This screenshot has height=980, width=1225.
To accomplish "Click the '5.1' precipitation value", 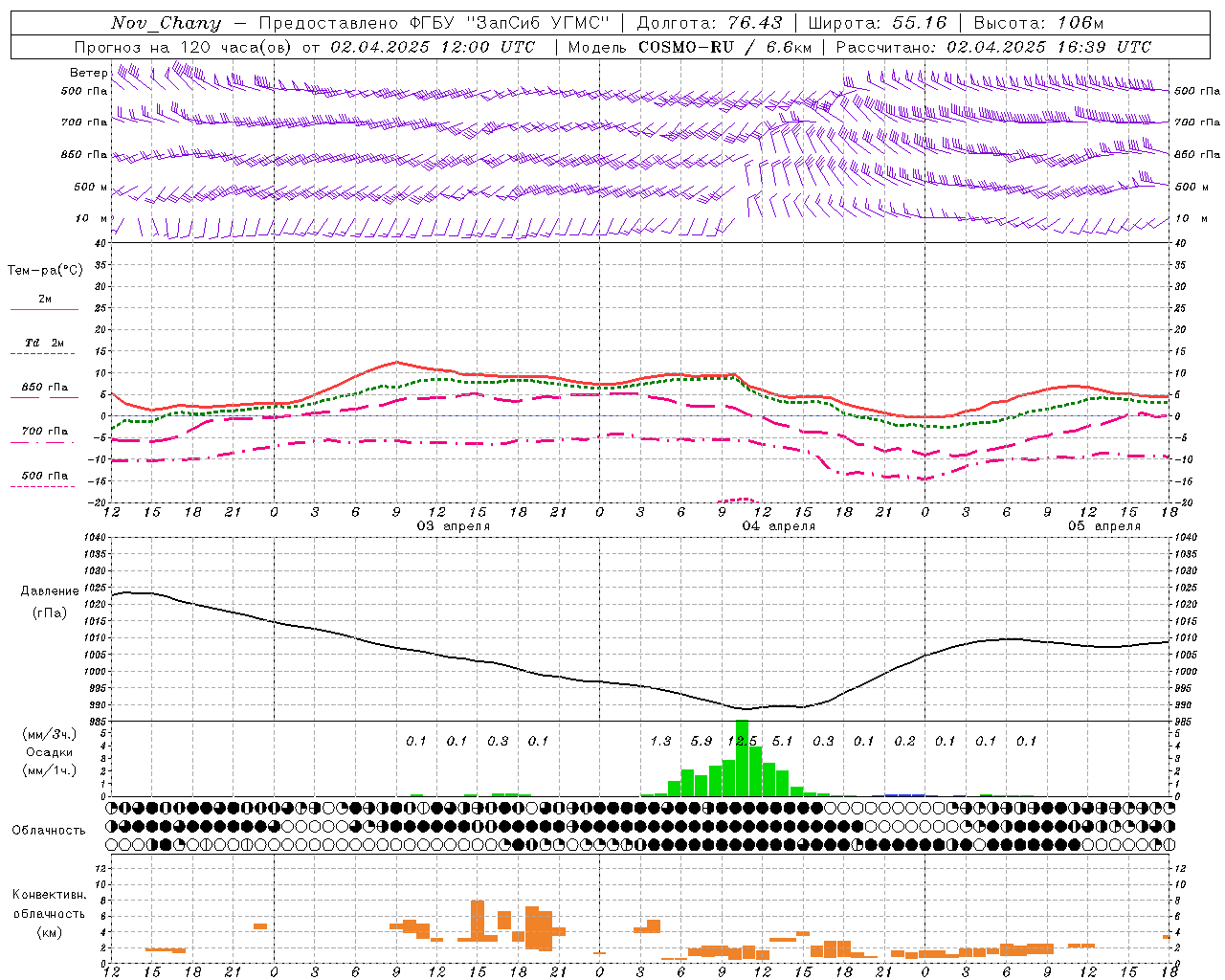I will click(x=783, y=741).
